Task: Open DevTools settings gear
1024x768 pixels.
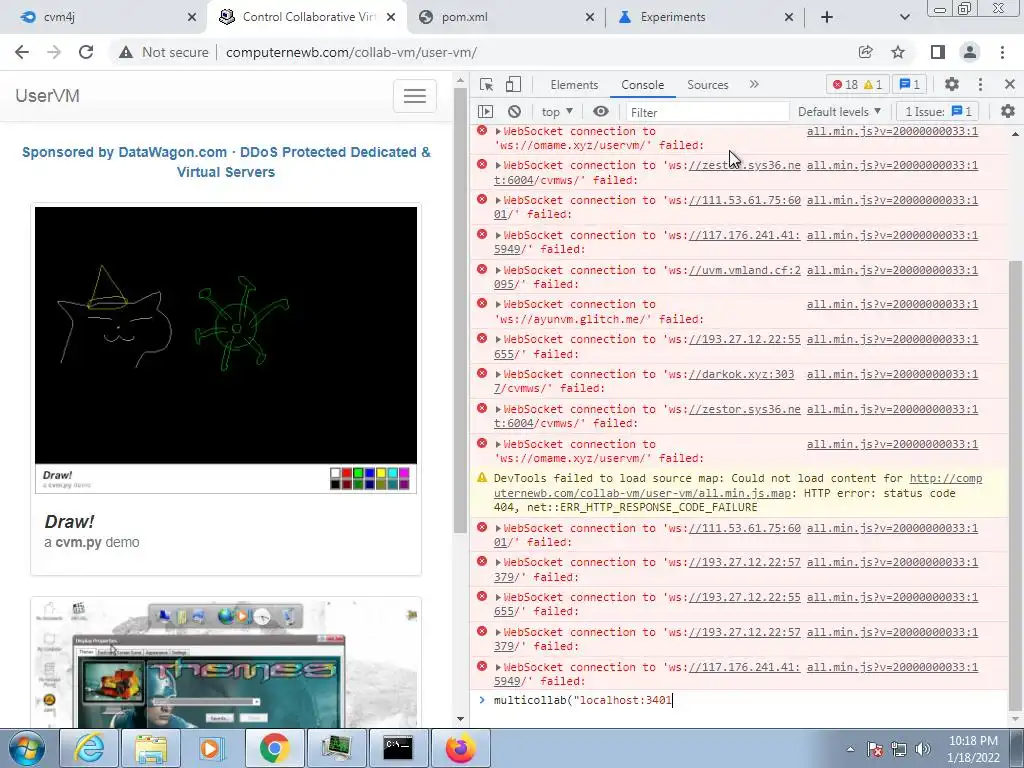Action: (952, 84)
